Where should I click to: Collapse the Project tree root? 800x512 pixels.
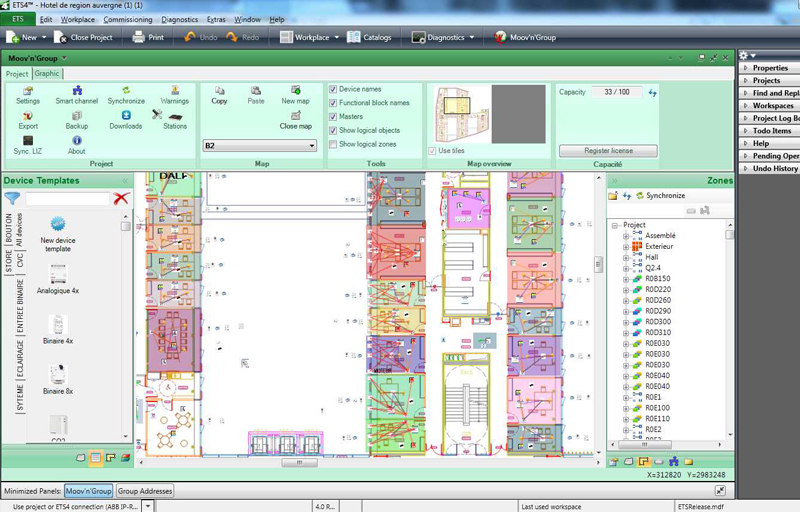tap(615, 225)
